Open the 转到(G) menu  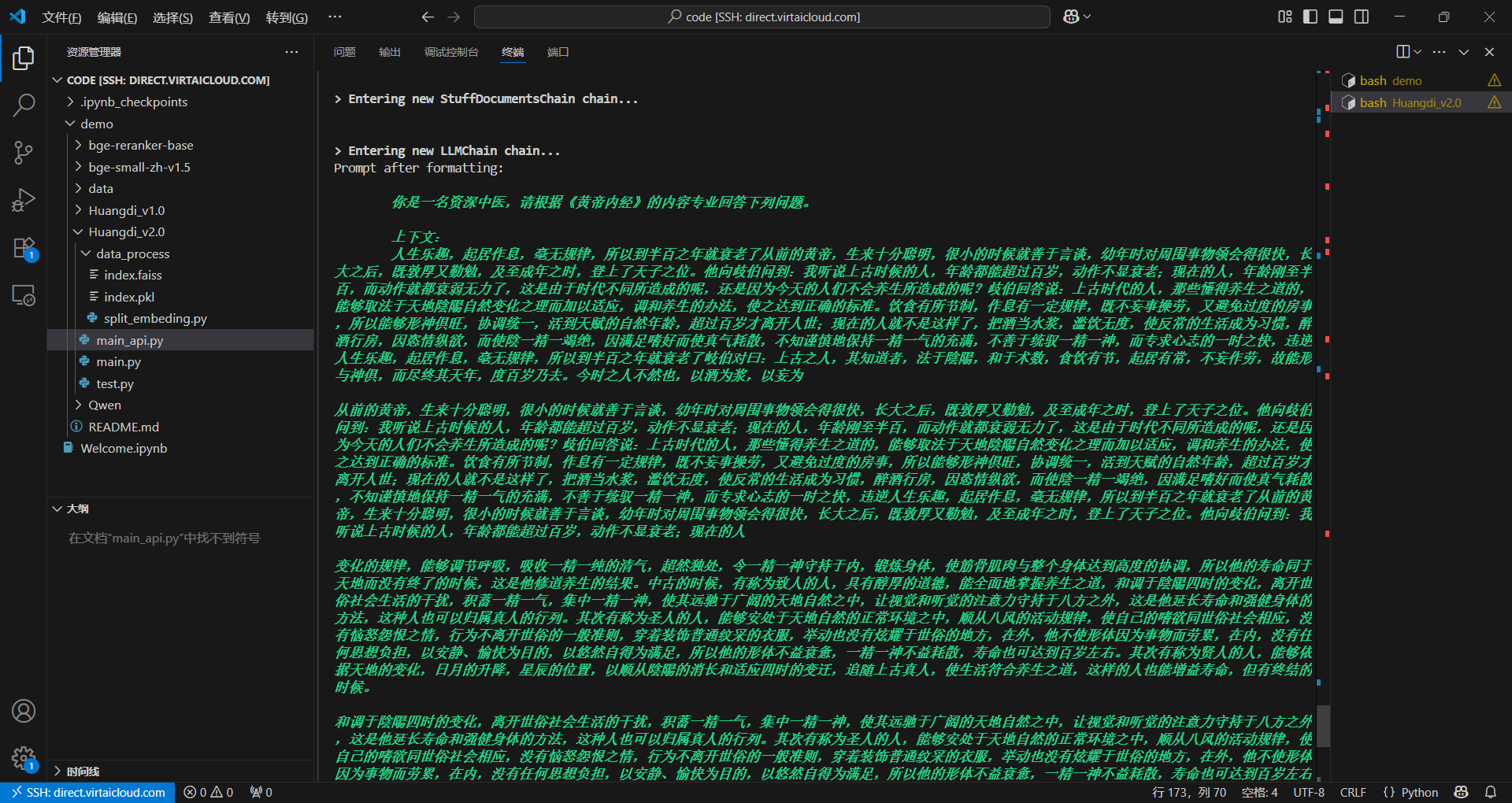coord(287,17)
